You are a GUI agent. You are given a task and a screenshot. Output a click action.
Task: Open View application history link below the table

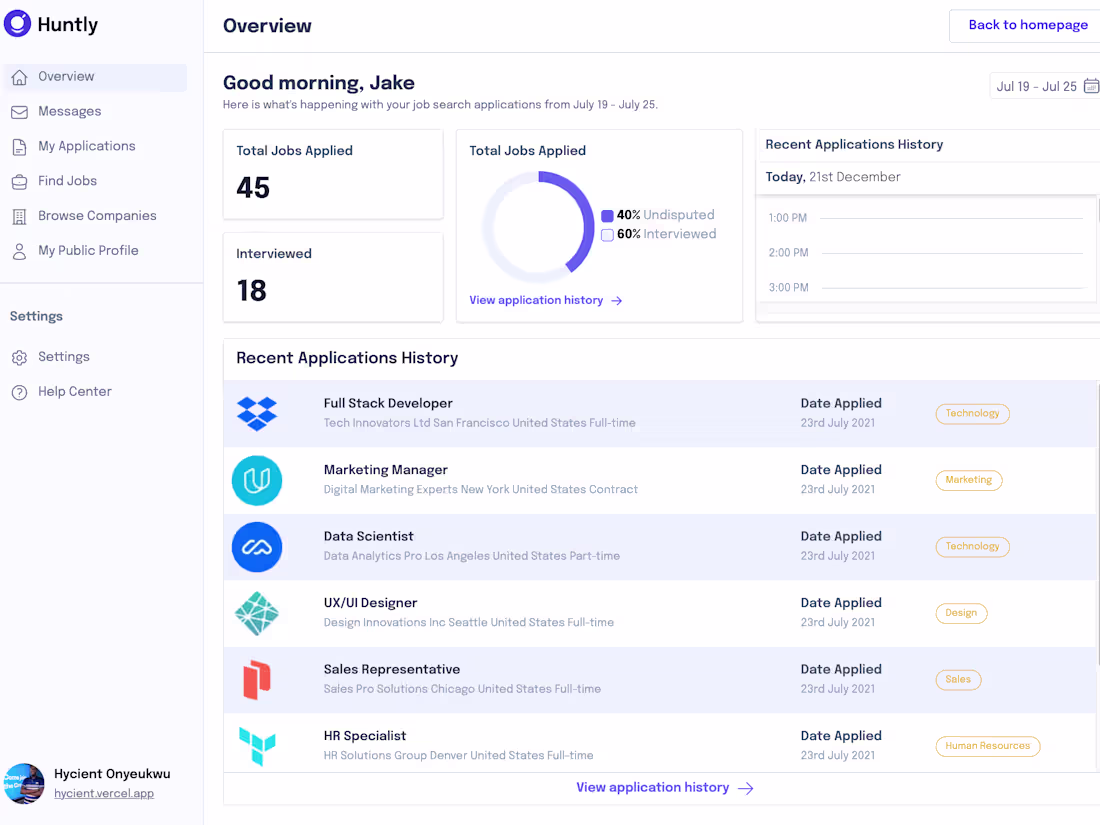click(664, 788)
